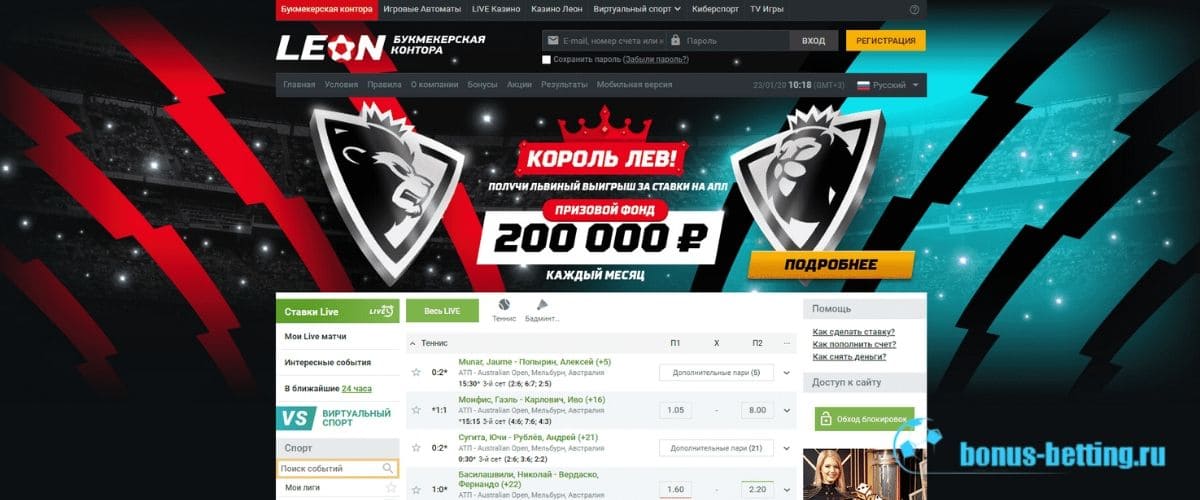Open the Русский language dropdown
1200x500 pixels.
889,85
